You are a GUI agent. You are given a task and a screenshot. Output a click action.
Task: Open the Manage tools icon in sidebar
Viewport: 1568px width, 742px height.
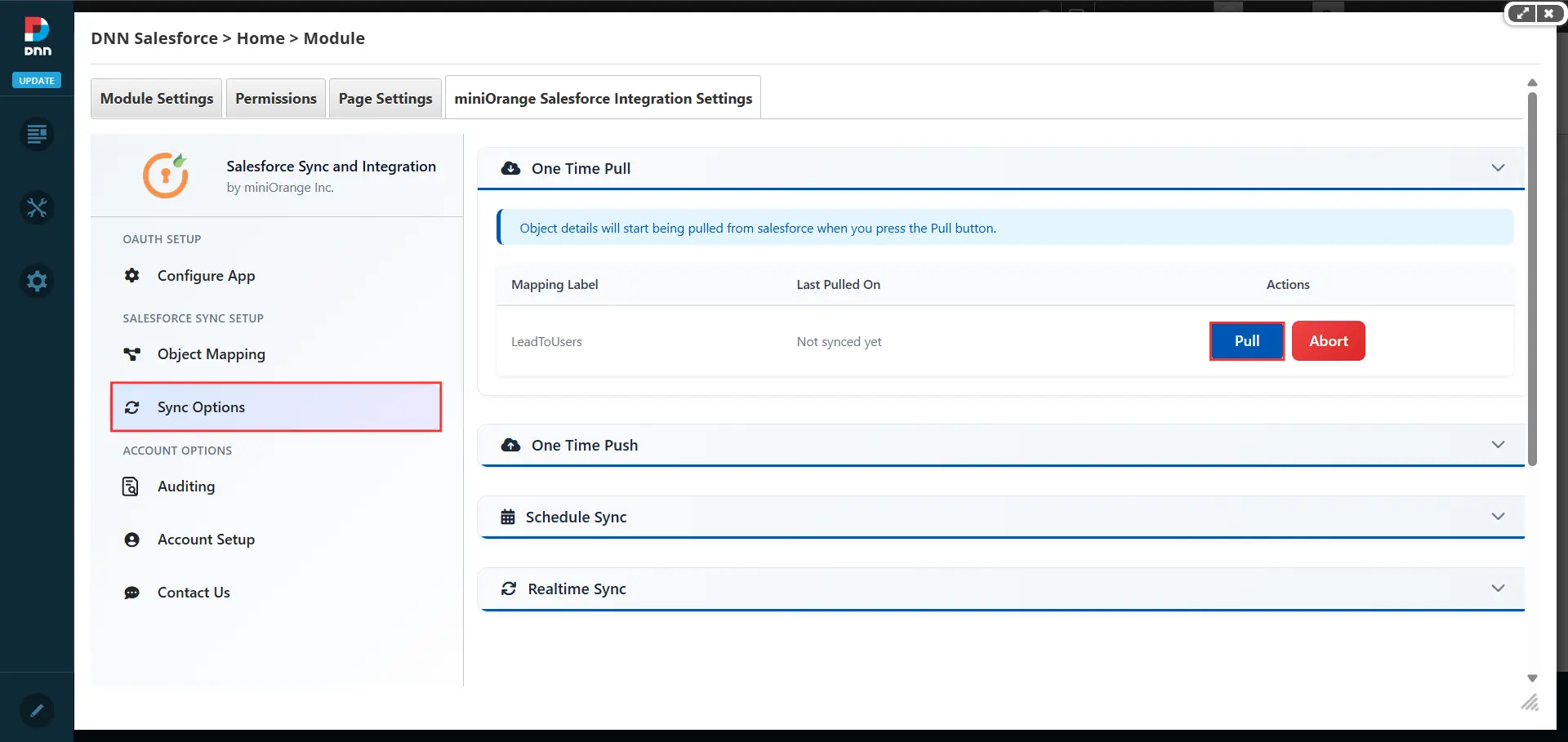pyautogui.click(x=37, y=207)
